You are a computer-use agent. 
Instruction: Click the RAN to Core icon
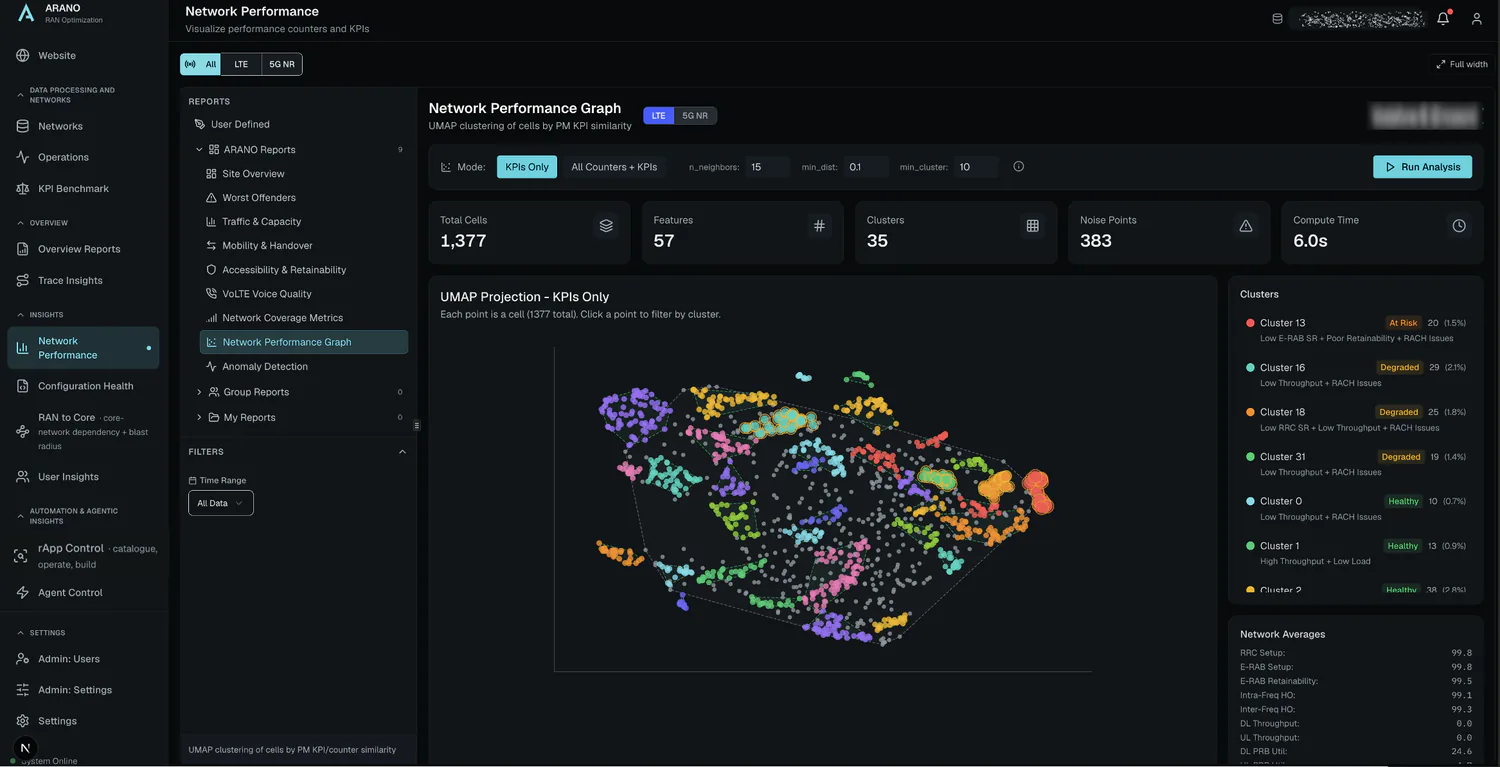pos(23,432)
